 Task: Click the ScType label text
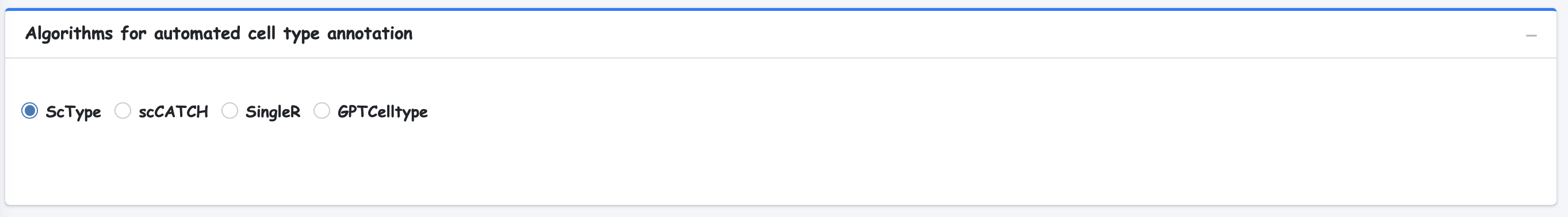point(73,112)
